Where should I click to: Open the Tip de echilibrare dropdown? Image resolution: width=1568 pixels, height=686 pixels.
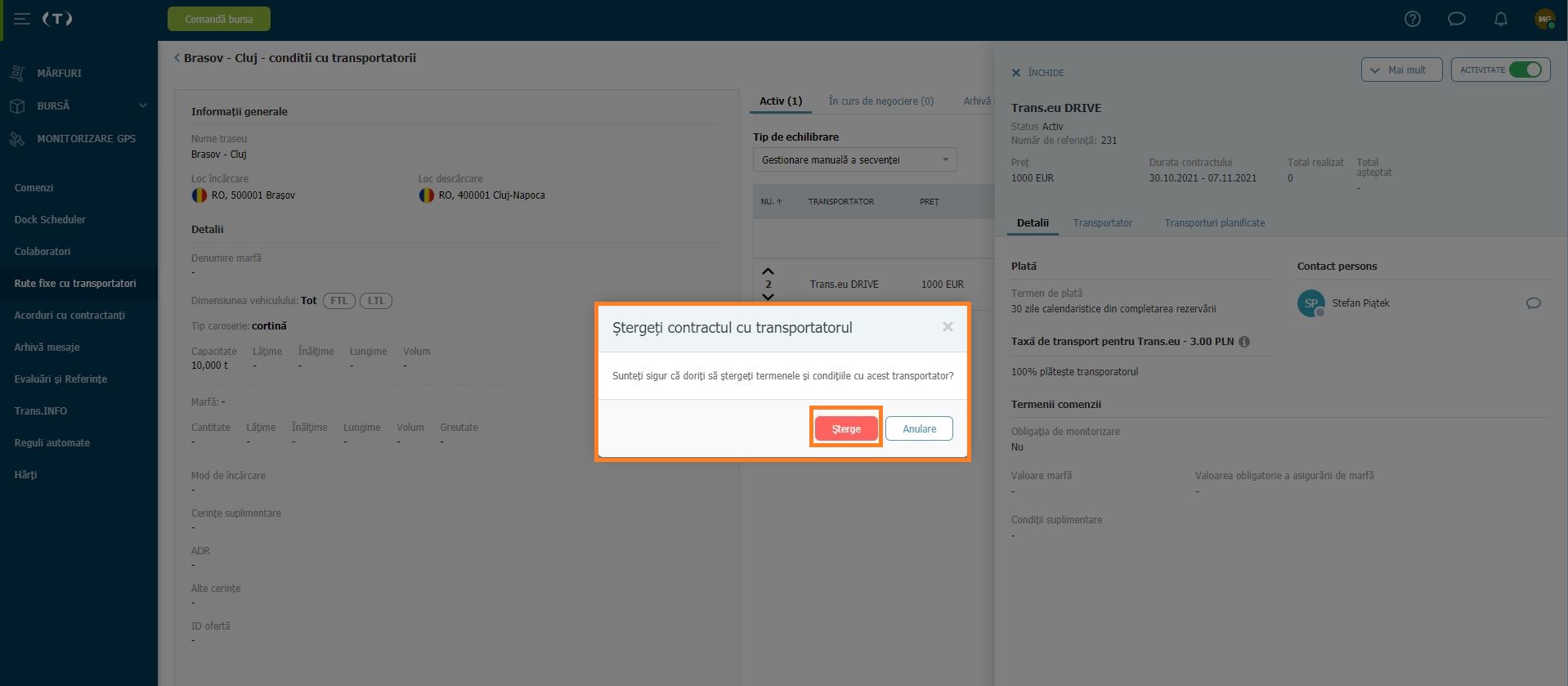coord(854,159)
